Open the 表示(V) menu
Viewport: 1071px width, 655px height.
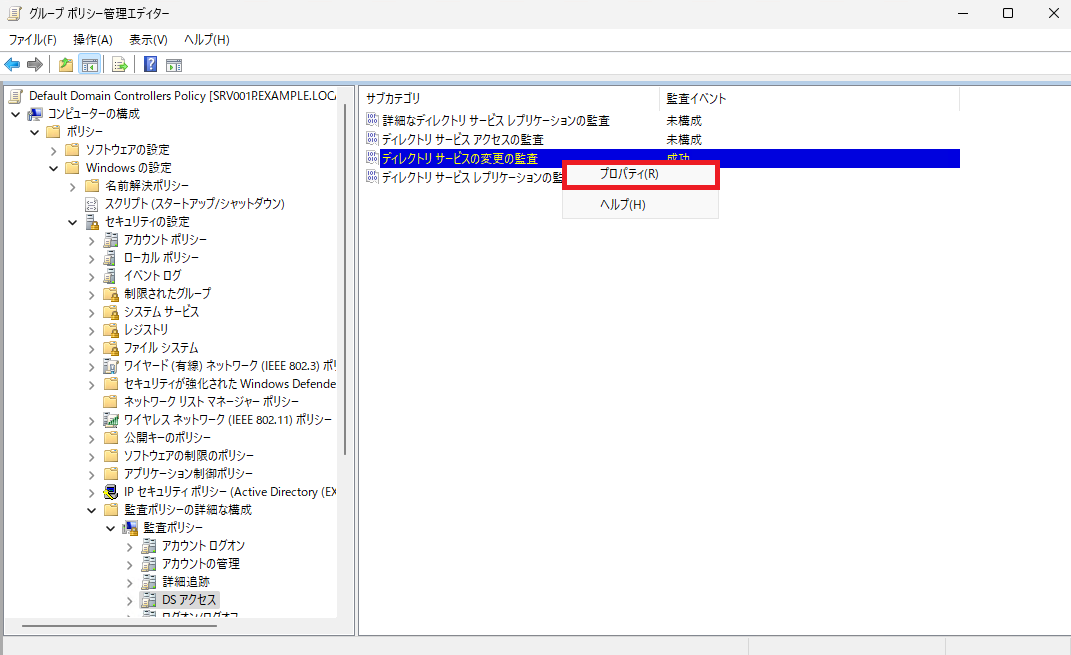(148, 40)
